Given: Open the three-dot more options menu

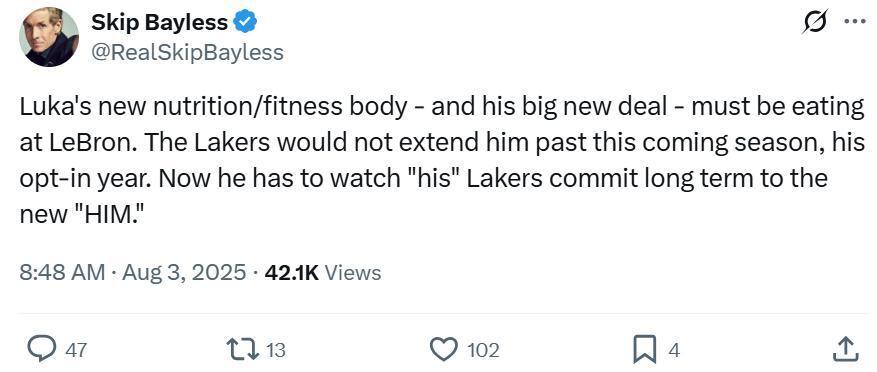Looking at the screenshot, I should pyautogui.click(x=854, y=22).
